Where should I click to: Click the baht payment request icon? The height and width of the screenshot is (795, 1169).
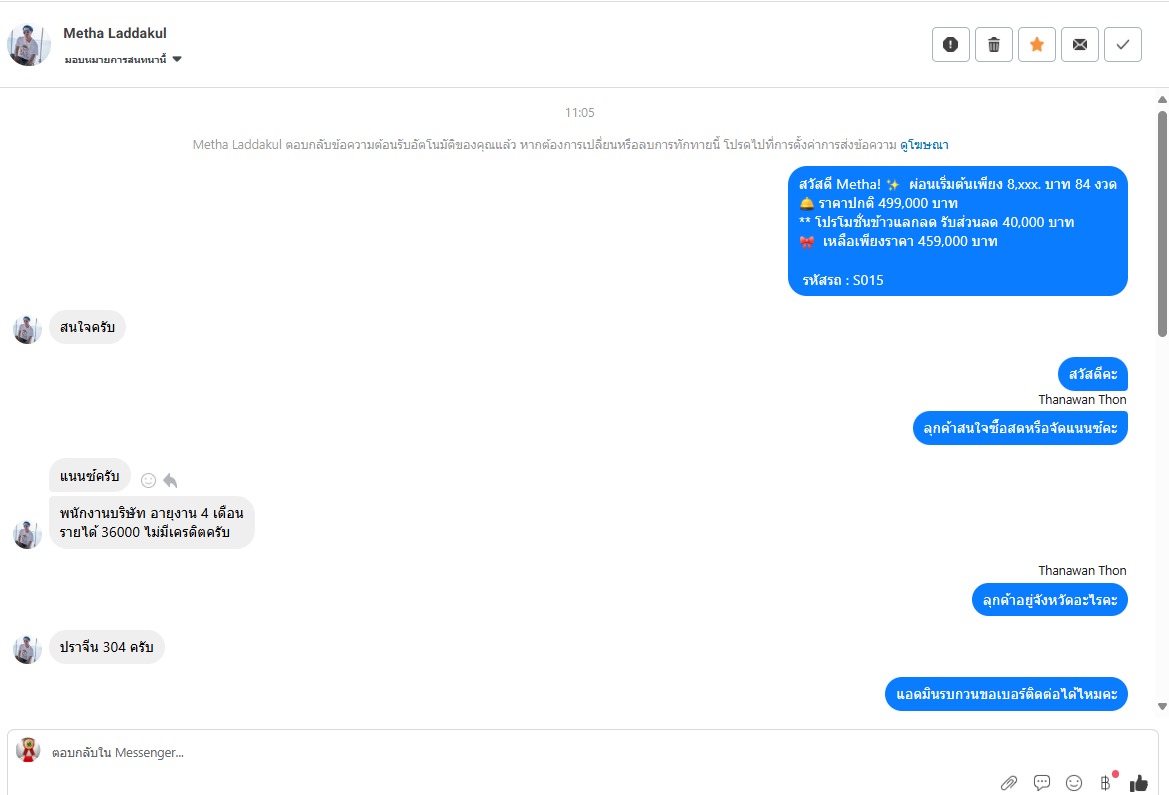click(1105, 783)
